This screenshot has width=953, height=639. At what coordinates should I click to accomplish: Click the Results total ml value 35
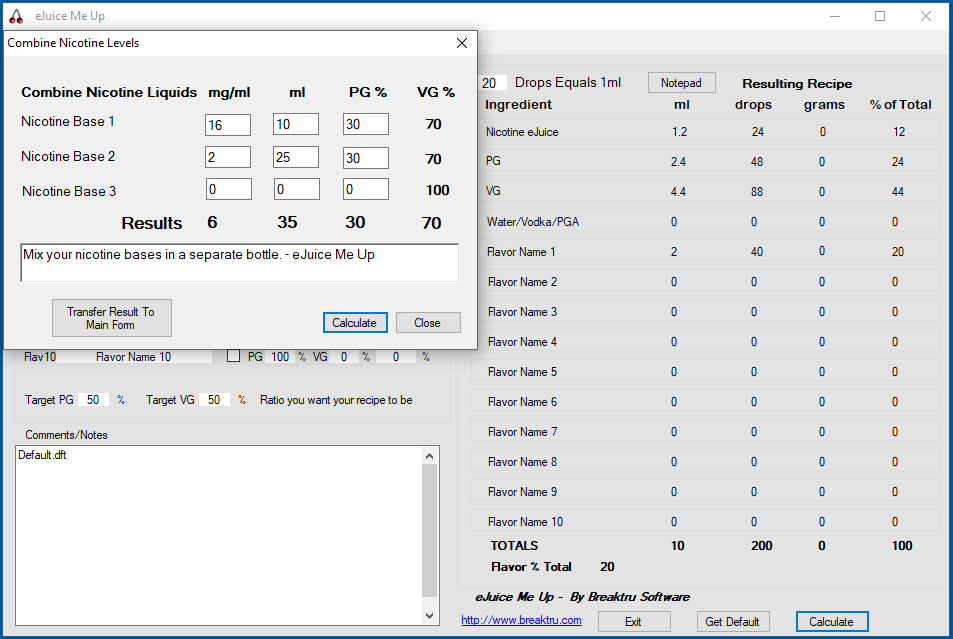287,223
